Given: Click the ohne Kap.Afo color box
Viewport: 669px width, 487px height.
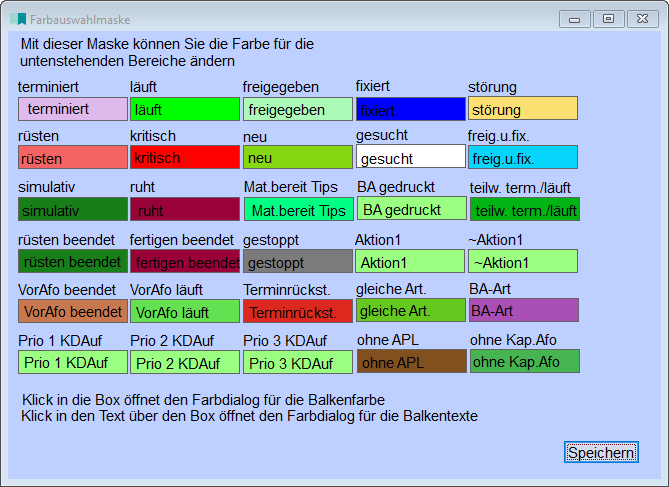Looking at the screenshot, I should [x=525, y=361].
